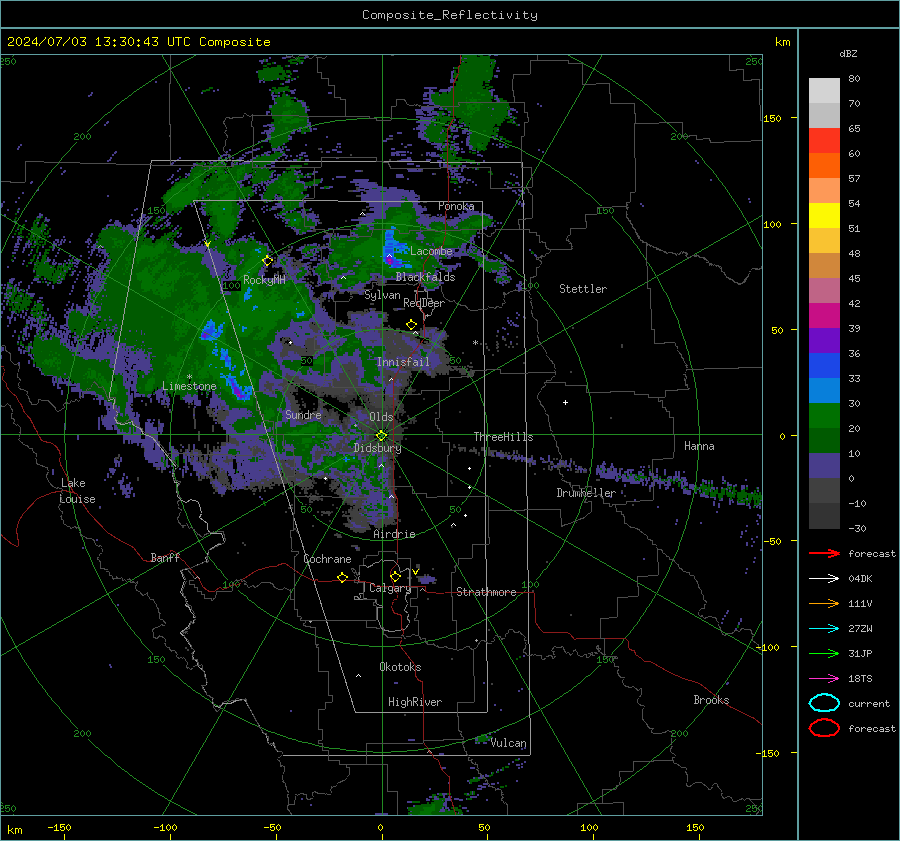The height and width of the screenshot is (841, 900).
Task: Click the 30 dBZ blue color swatch
Action: coord(824,390)
